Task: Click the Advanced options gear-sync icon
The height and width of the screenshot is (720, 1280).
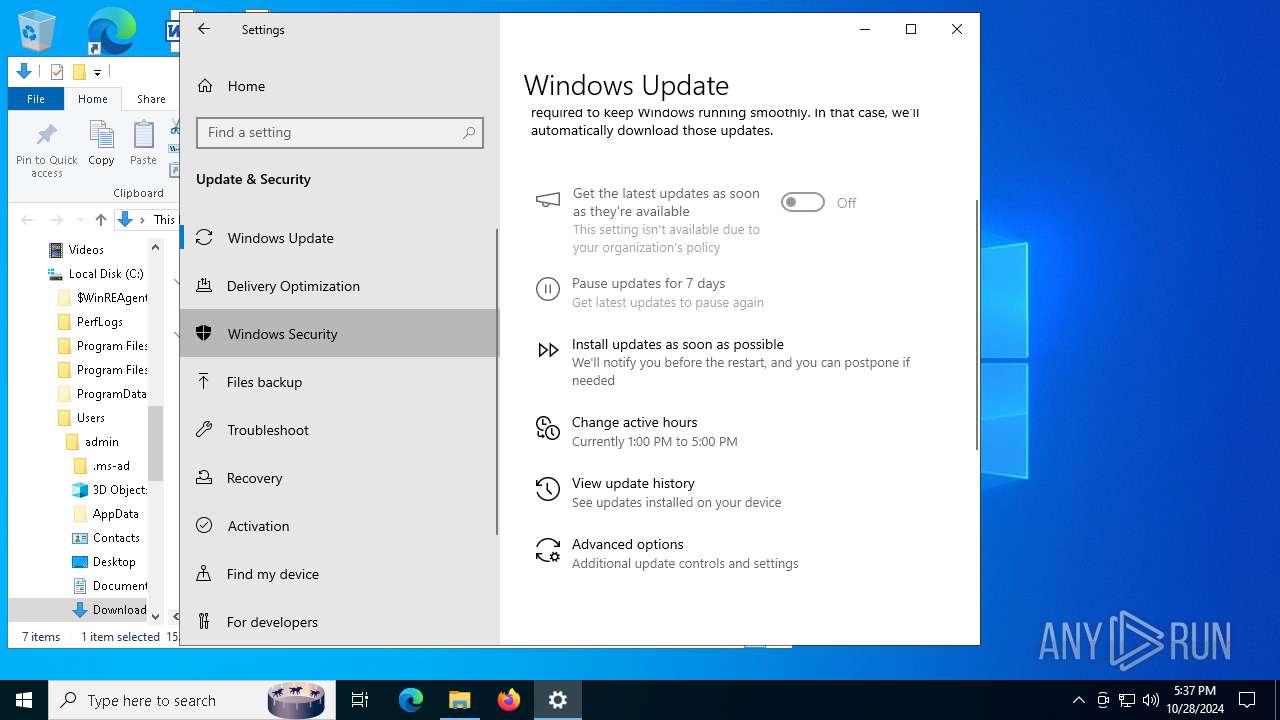Action: coord(548,550)
